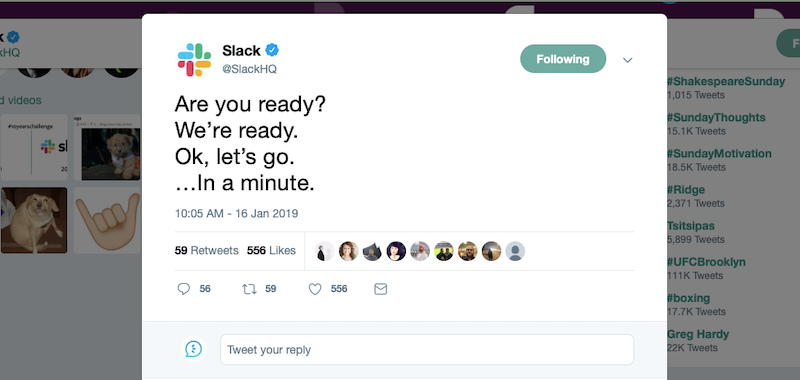Open the #UFCBrooklyn trend
Image resolution: width=800 pixels, height=380 pixels.
point(706,262)
